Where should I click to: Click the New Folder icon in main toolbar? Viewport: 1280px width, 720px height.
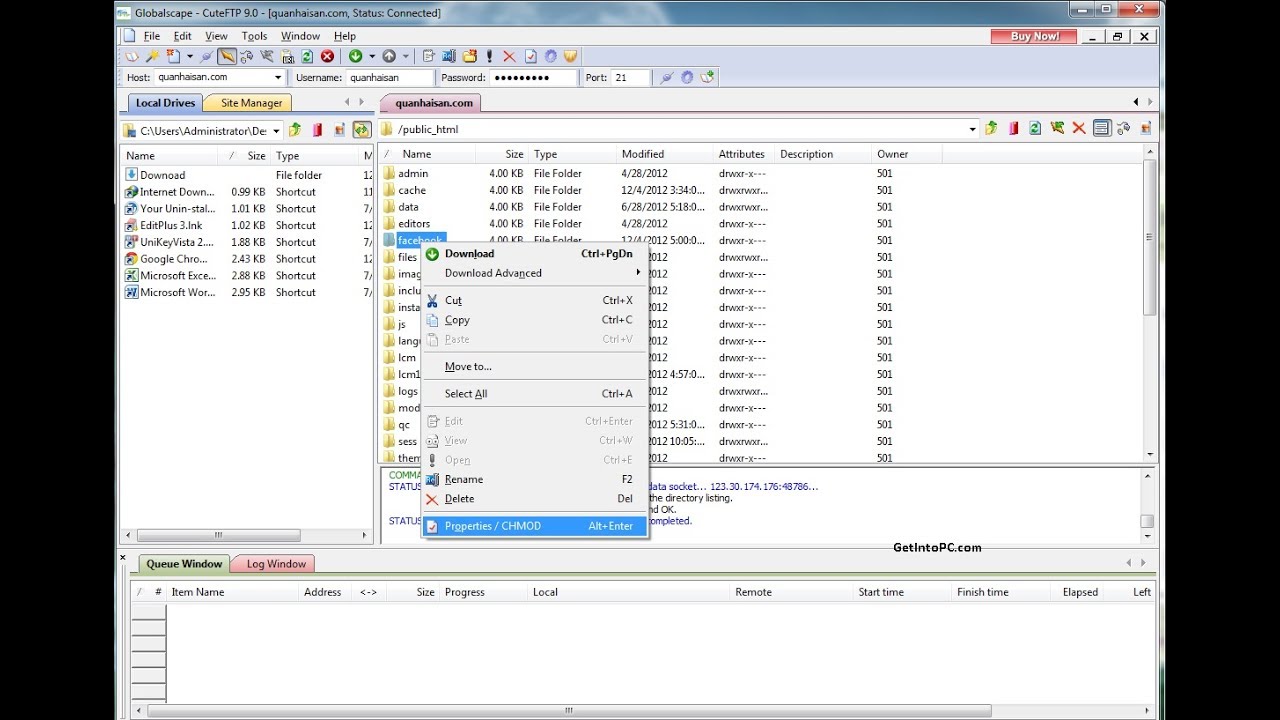click(470, 57)
